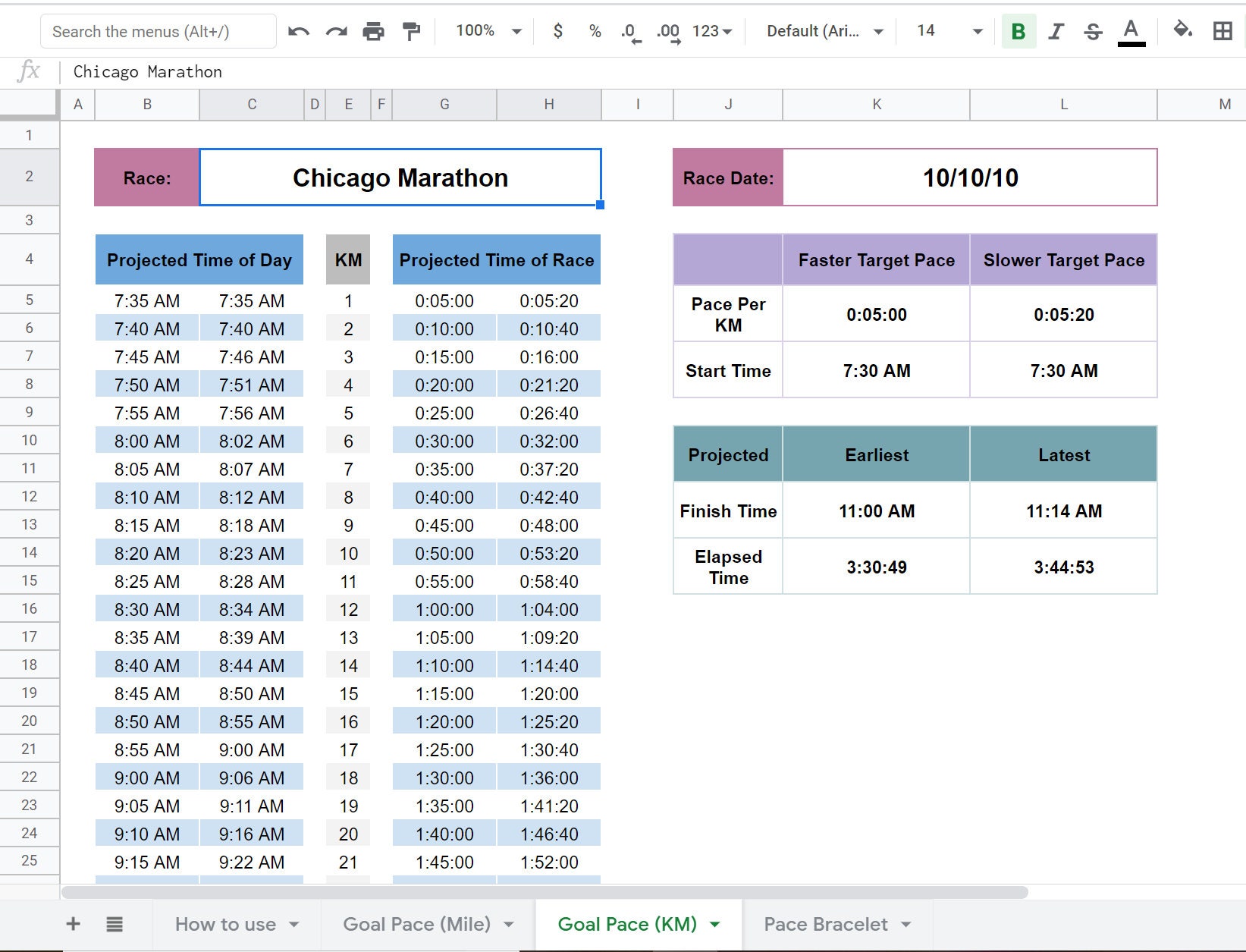Open the 123 number format dropdown
Screen dimensions: 1246x952
[712, 31]
